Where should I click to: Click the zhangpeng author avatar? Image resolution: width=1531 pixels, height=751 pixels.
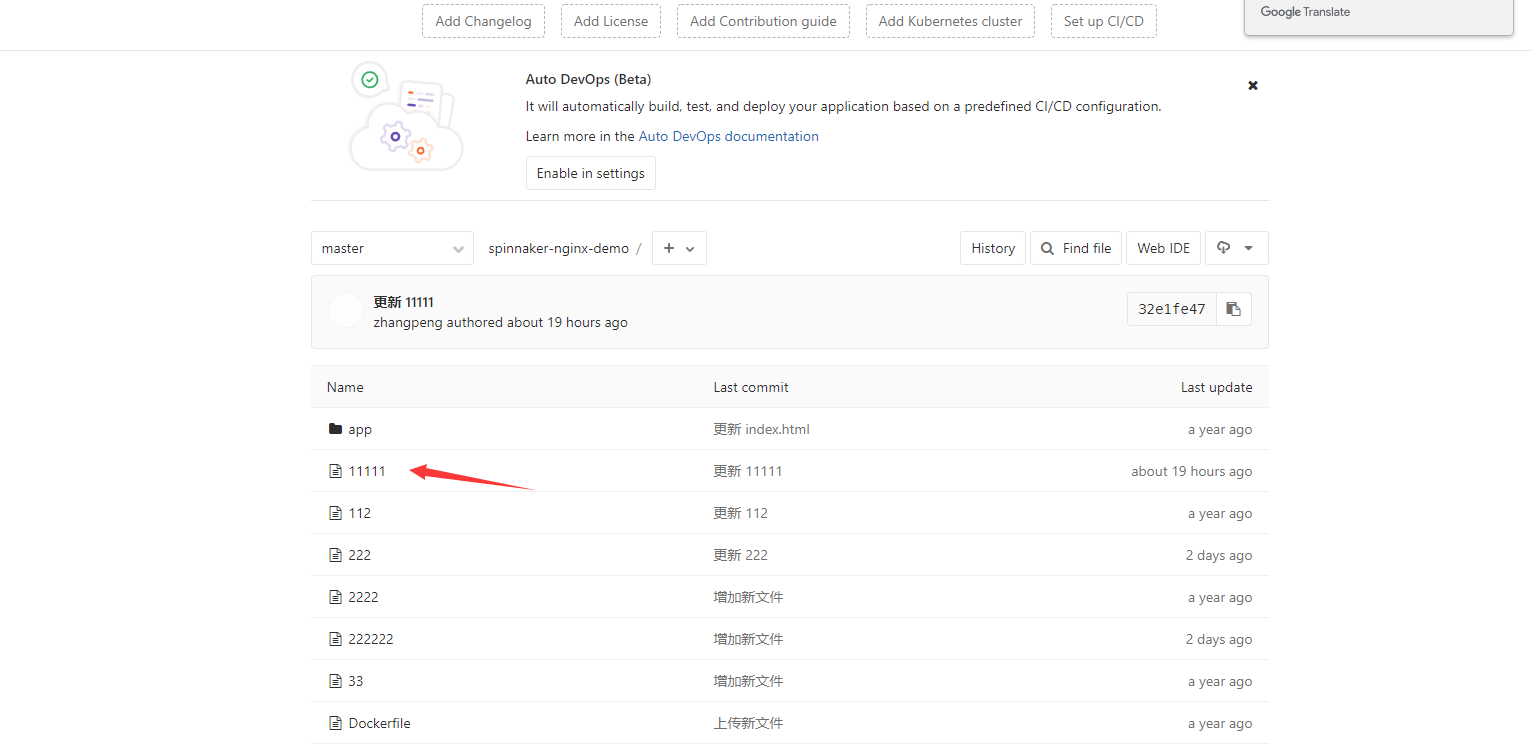346,311
